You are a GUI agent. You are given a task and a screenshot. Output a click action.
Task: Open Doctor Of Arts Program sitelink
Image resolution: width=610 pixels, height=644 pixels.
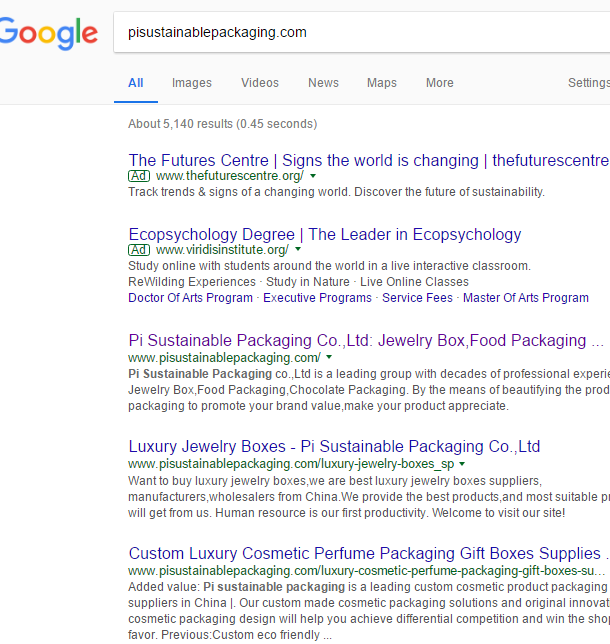pos(190,298)
